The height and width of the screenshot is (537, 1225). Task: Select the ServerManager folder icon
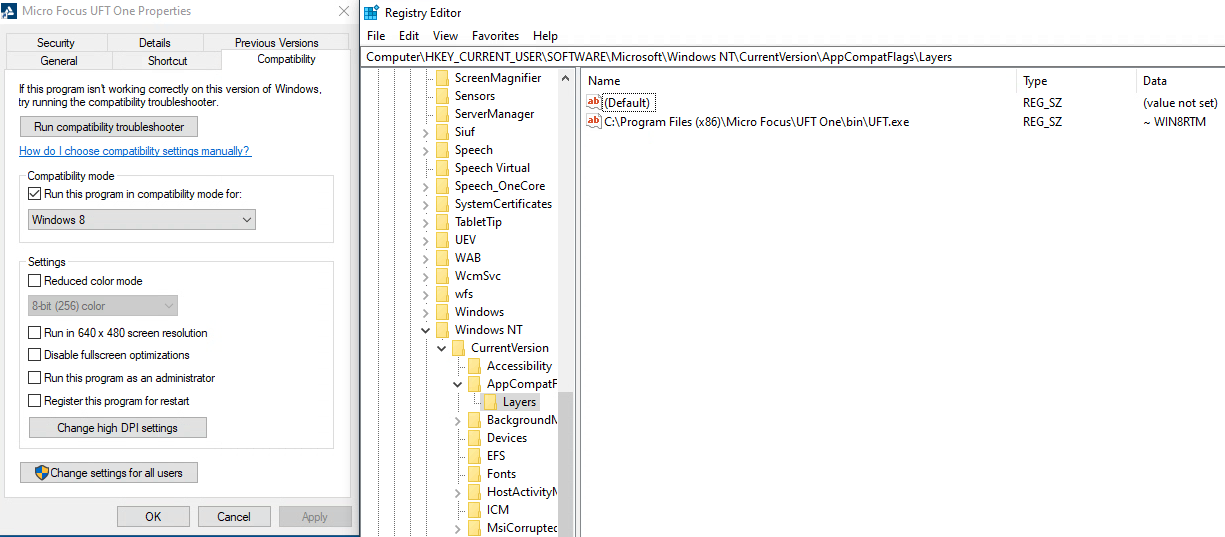442,114
